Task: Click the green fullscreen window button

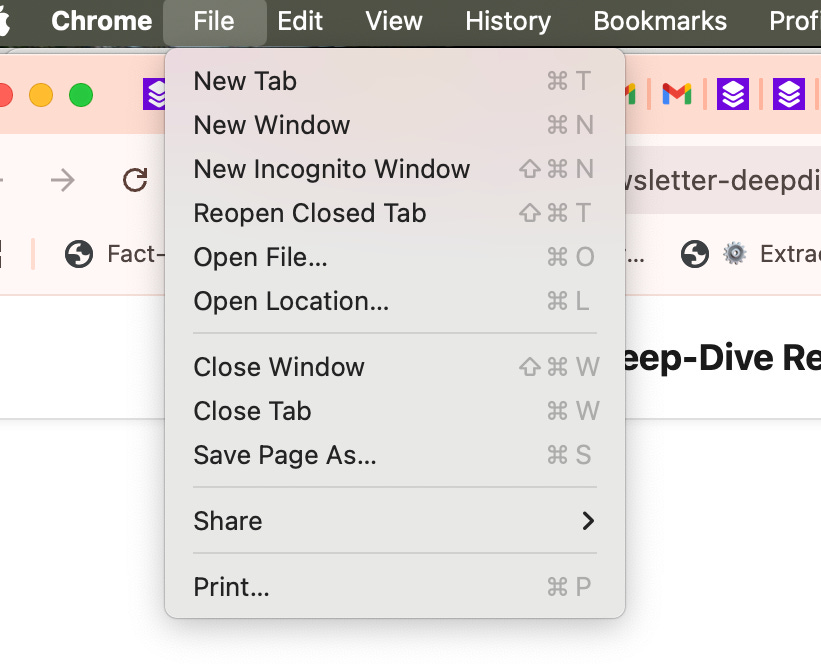Action: tap(81, 95)
